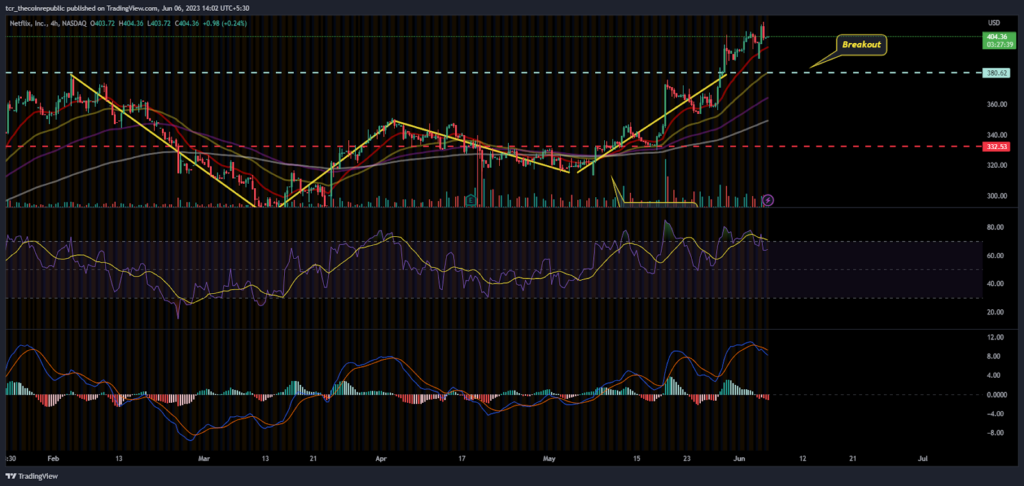Click the Jul date on time axis

[923, 459]
